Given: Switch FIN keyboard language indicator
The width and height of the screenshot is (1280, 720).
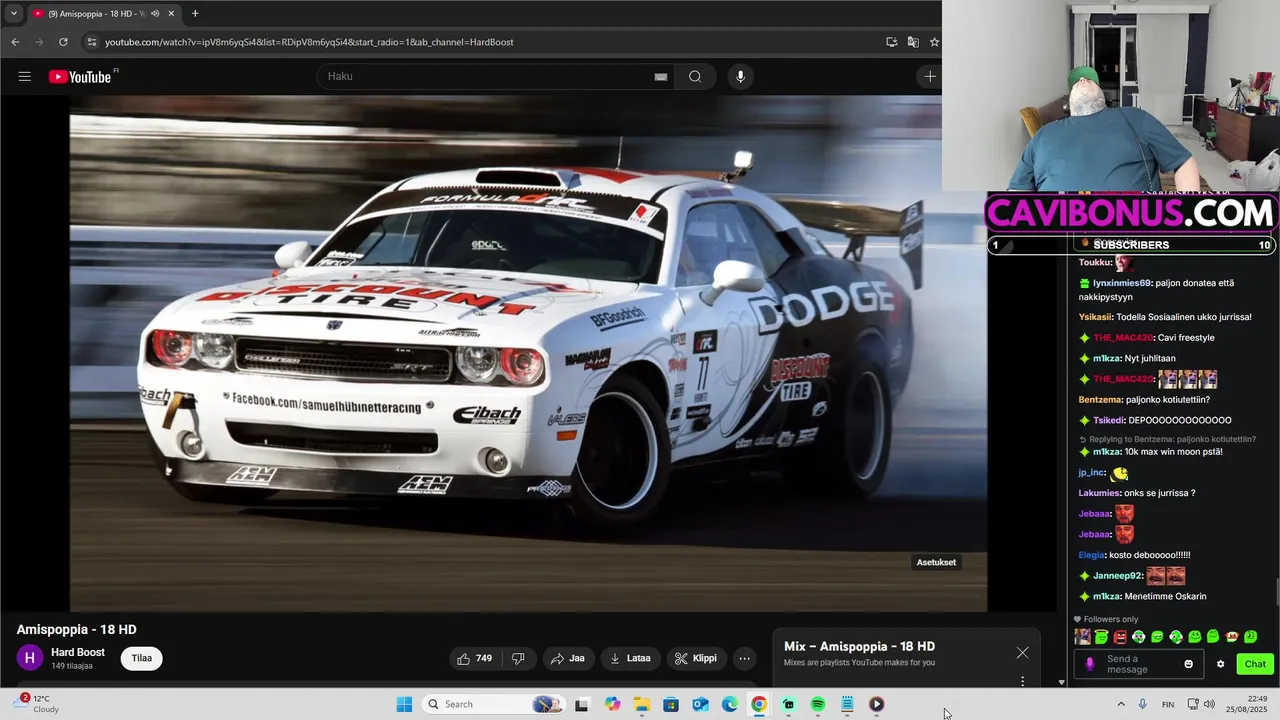Looking at the screenshot, I should click(x=1168, y=704).
